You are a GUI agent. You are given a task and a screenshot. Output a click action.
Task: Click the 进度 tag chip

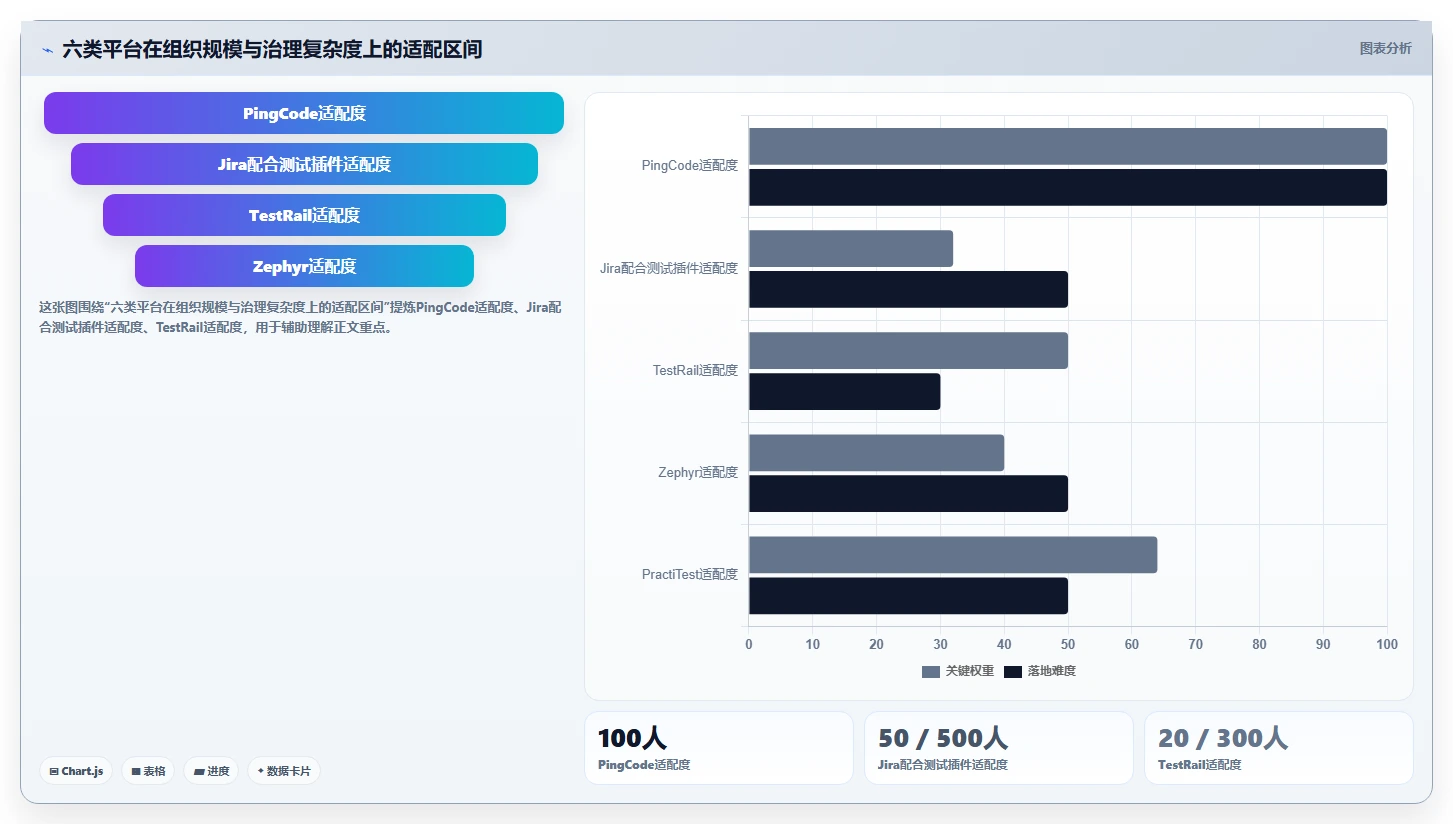(x=211, y=771)
